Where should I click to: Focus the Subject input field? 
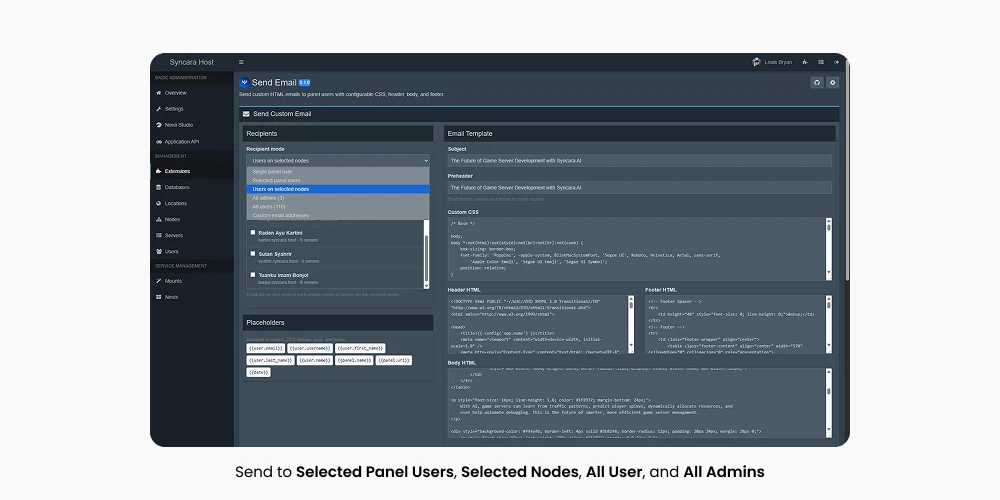(x=640, y=161)
